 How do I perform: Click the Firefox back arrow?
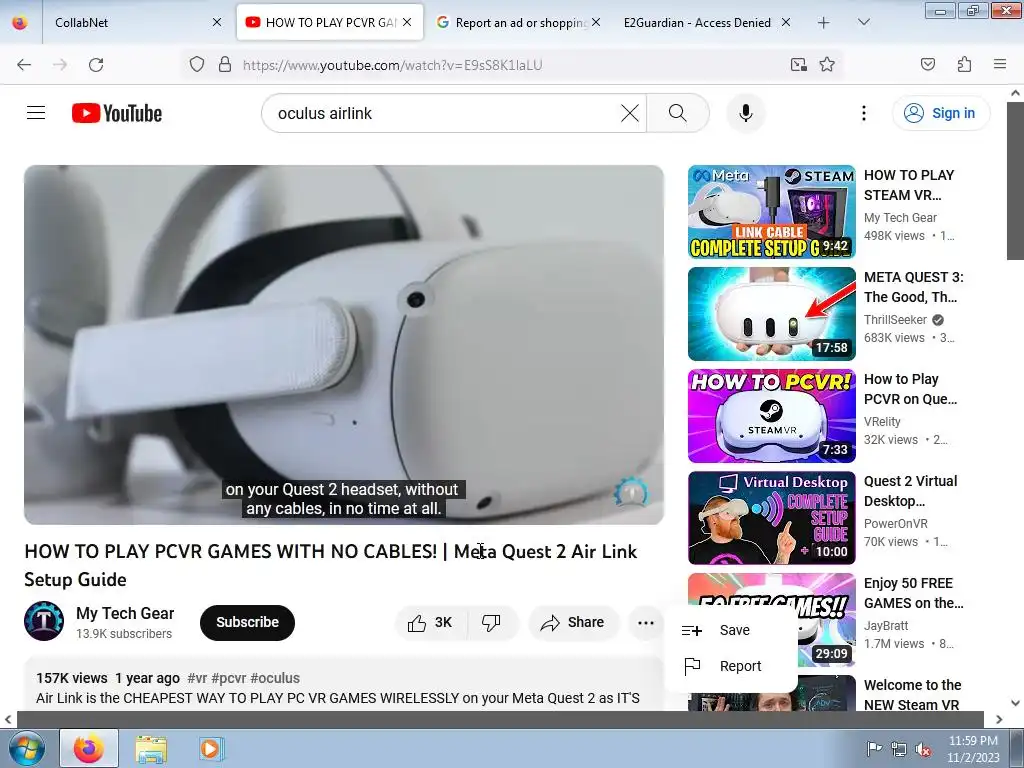click(x=24, y=65)
